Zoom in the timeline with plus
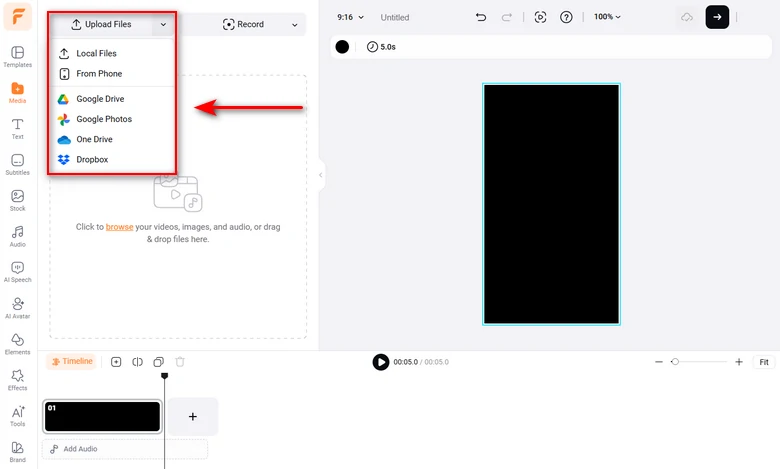Image resolution: width=780 pixels, height=469 pixels. tap(739, 362)
